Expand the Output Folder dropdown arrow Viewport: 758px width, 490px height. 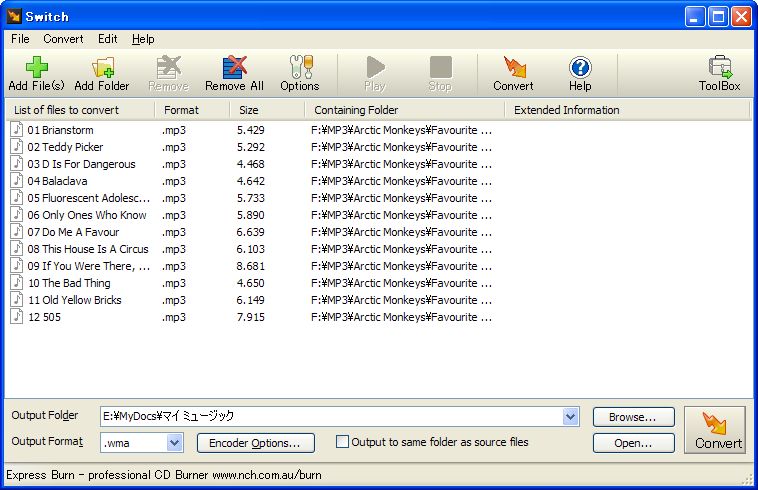[570, 416]
